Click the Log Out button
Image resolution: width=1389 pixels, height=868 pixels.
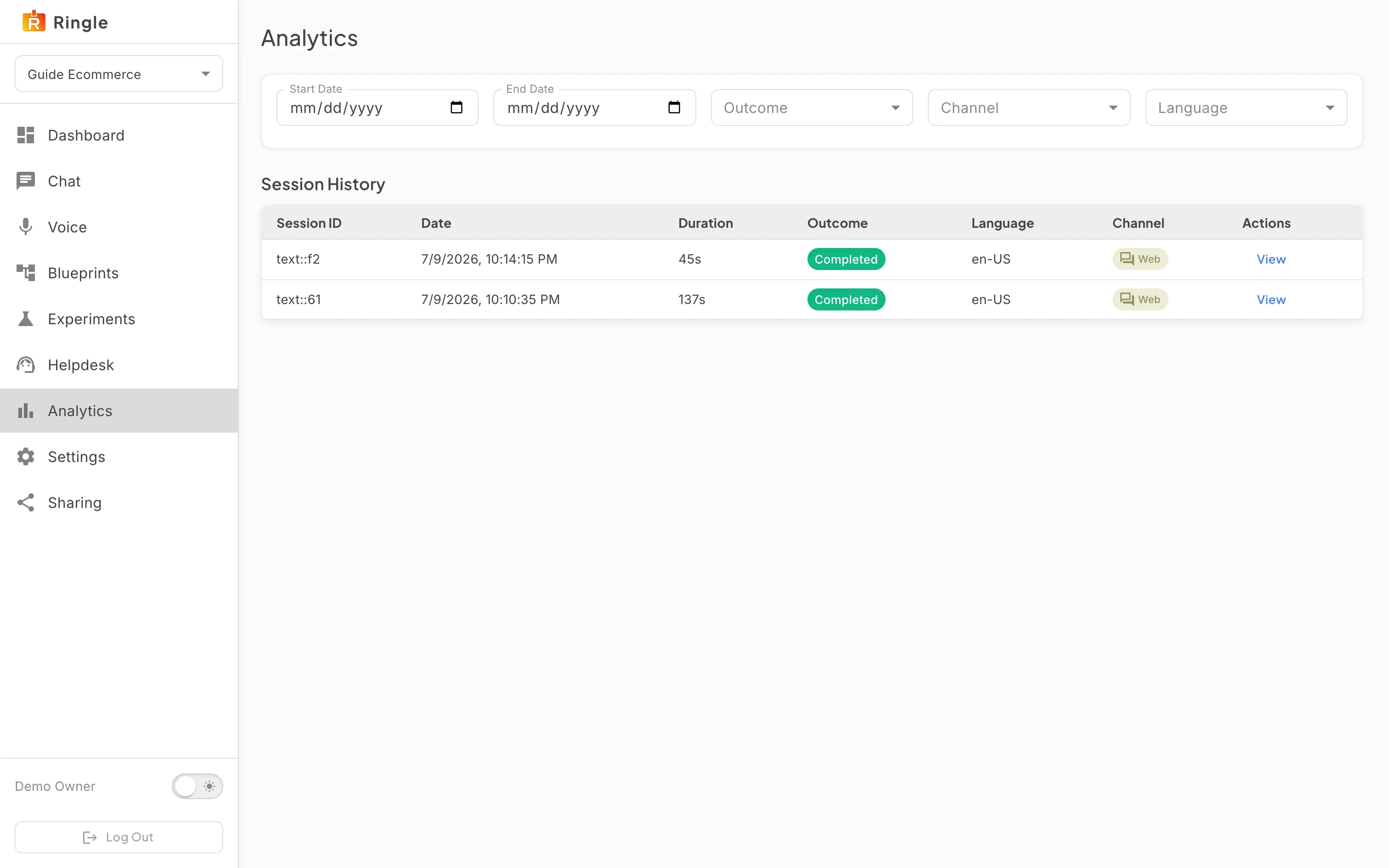tap(119, 837)
